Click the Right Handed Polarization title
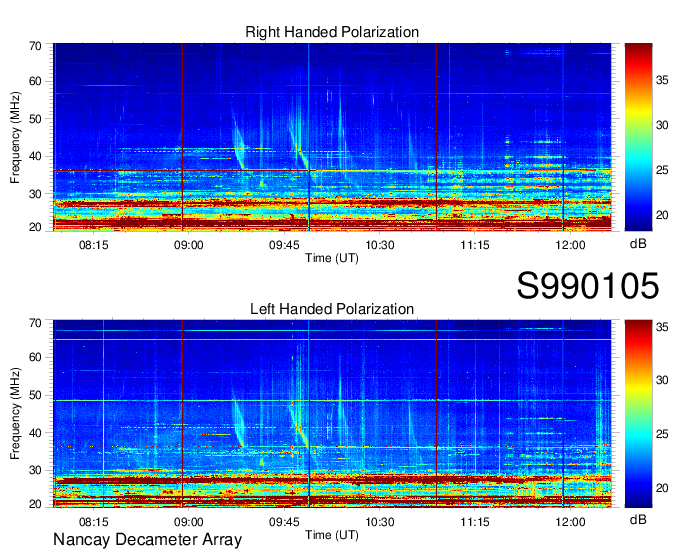This screenshot has width=680, height=552. [x=332, y=32]
